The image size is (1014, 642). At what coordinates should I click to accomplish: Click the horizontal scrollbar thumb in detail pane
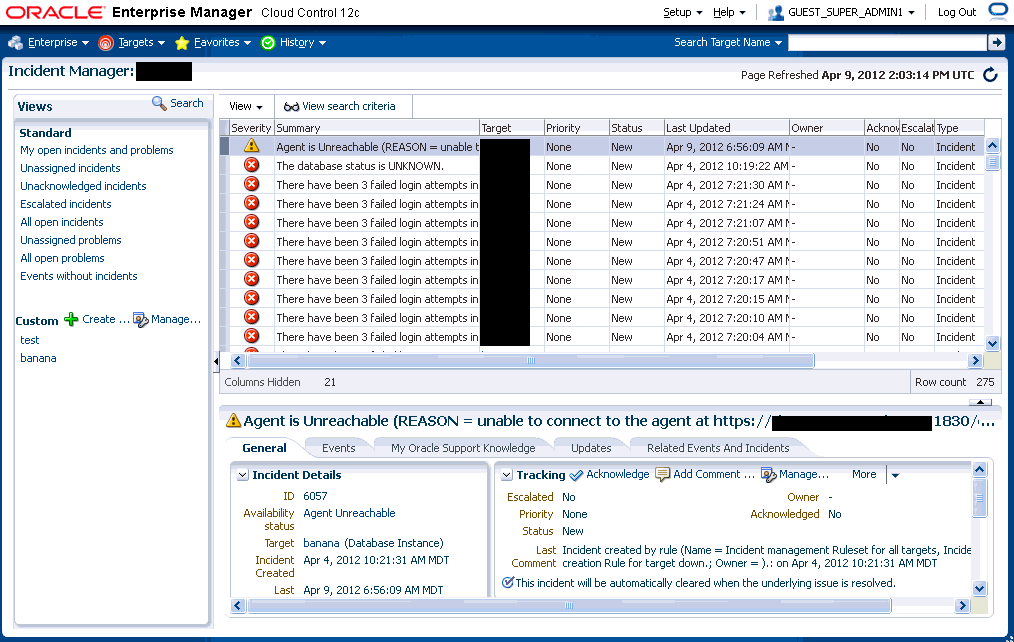(x=569, y=606)
